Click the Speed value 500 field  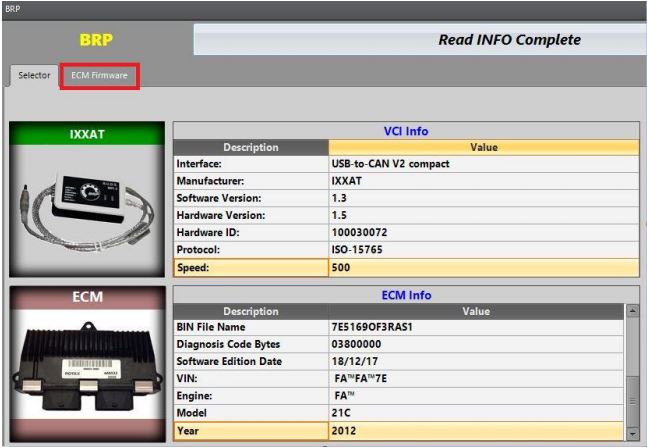coord(482,267)
